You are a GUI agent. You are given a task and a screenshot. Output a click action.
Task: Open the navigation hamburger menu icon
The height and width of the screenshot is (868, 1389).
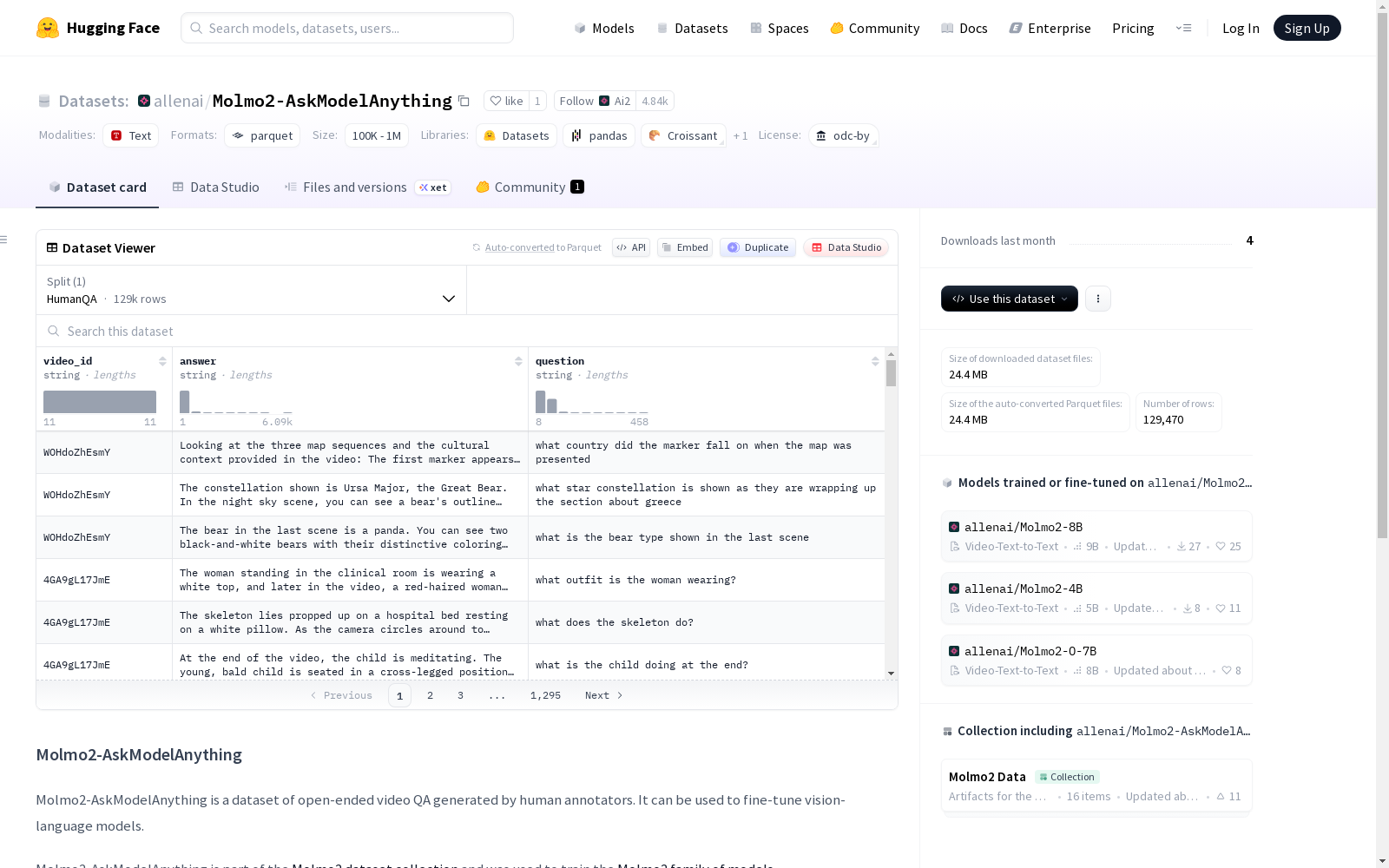tap(1183, 28)
